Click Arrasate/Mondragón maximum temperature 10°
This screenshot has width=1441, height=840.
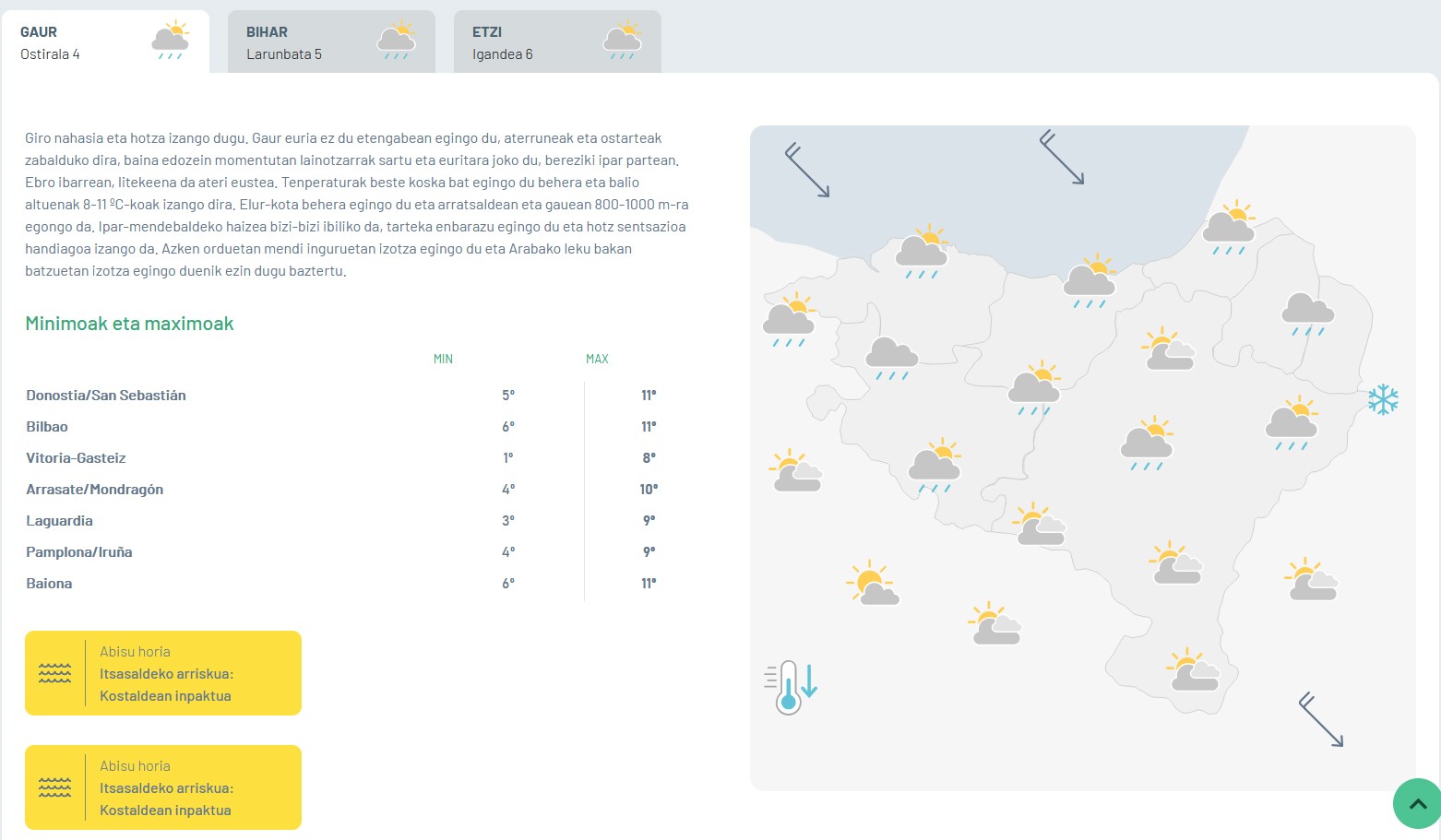coord(649,490)
